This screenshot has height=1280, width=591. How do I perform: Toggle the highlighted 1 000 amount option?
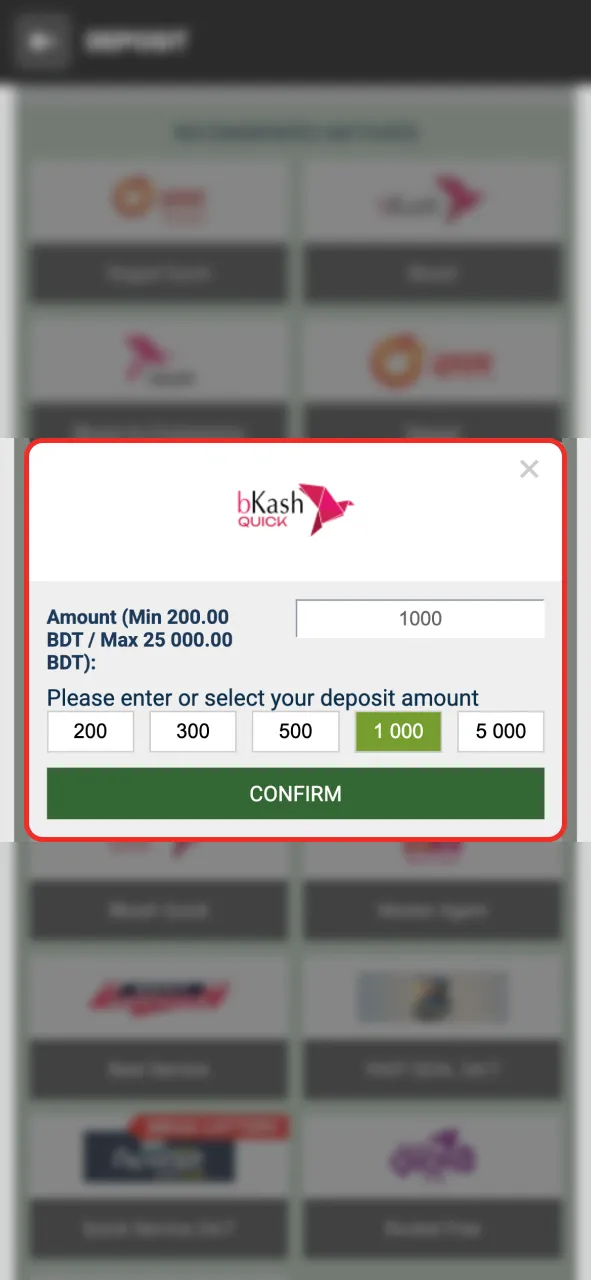click(398, 731)
